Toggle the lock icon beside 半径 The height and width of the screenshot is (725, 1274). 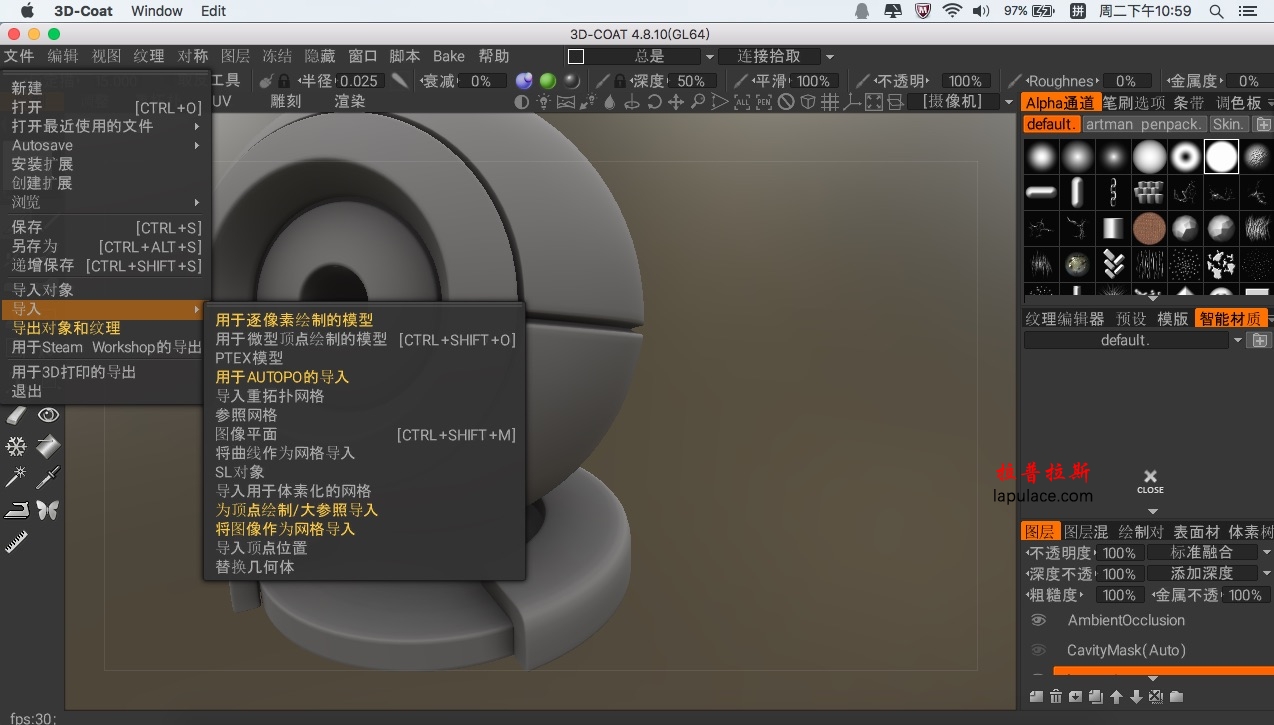point(284,81)
